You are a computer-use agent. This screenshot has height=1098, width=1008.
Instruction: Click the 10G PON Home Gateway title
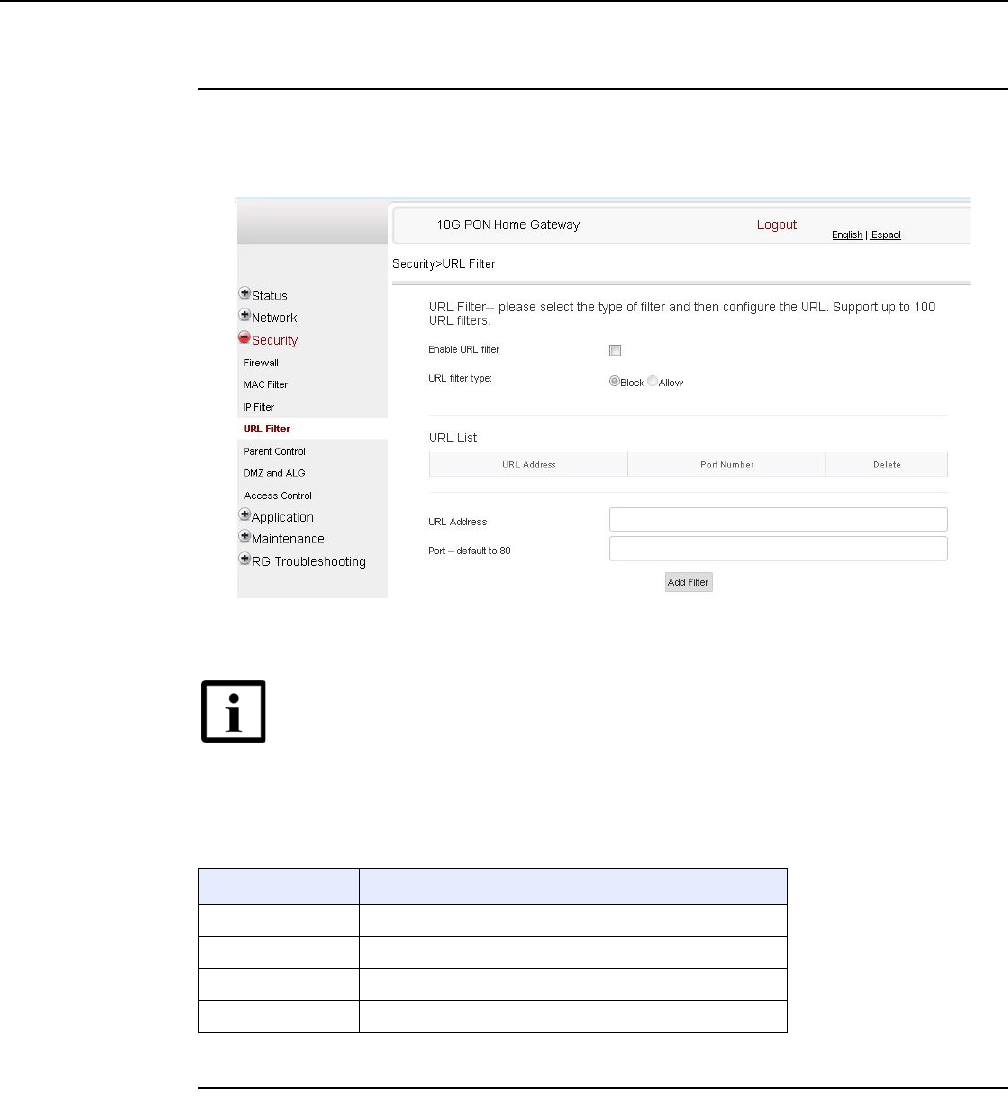(509, 225)
